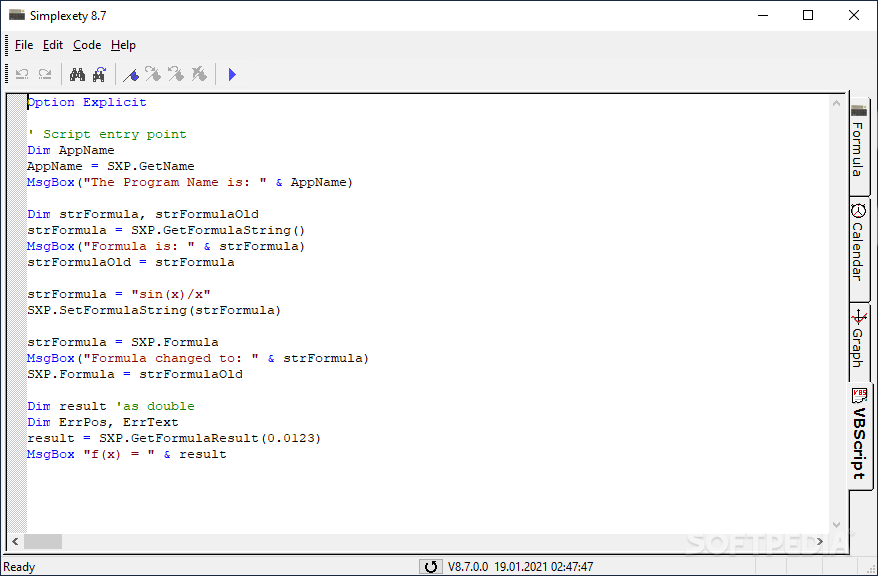
Task: Maximize the Simplexety window
Action: (808, 15)
